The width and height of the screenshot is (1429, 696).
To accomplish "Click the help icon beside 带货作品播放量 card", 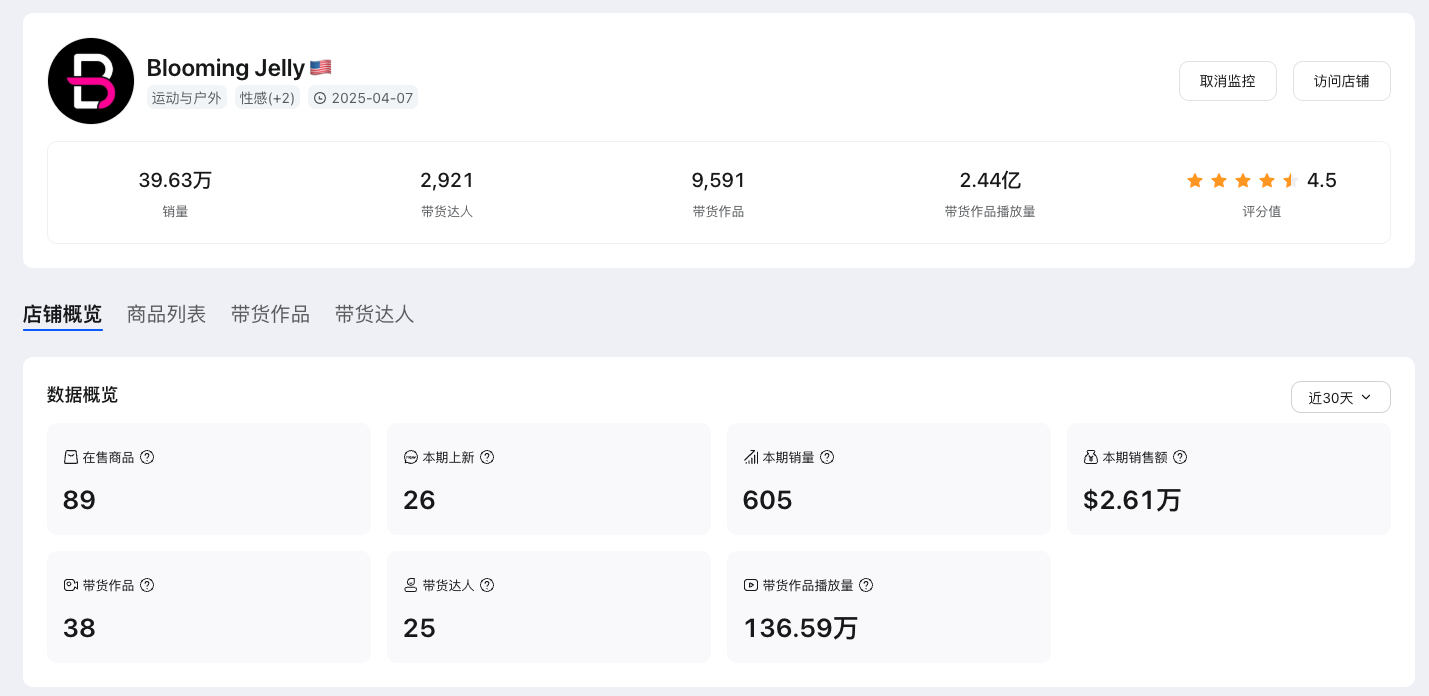I will (866, 585).
